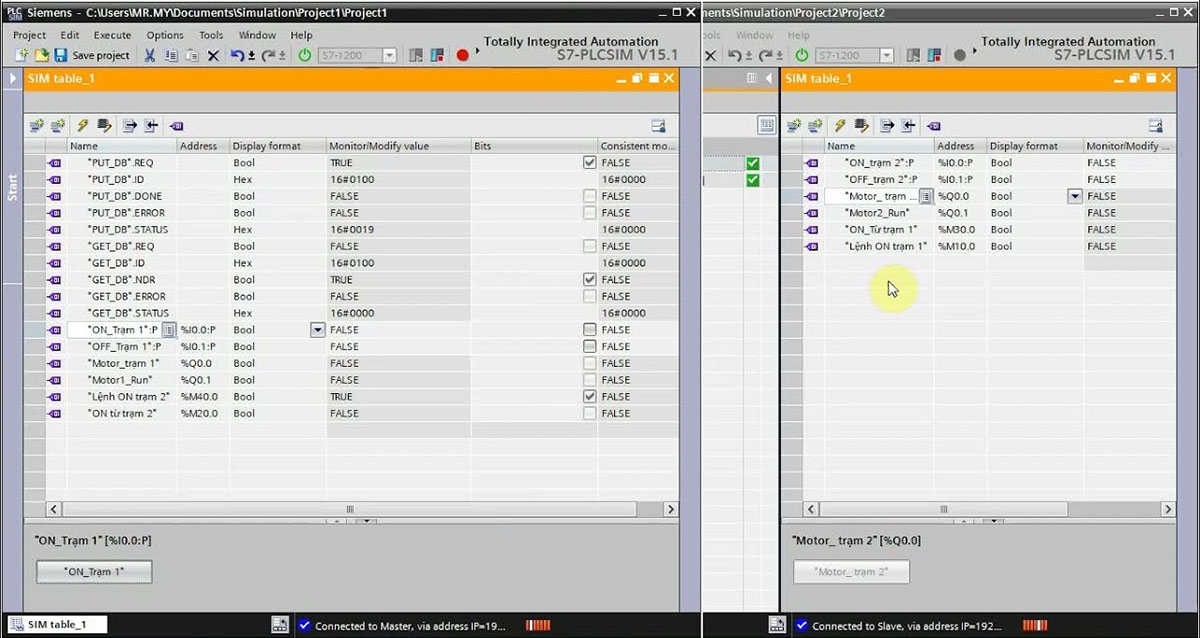The image size is (1200, 638).
Task: Open Help menu in Project2 window
Action: (798, 35)
